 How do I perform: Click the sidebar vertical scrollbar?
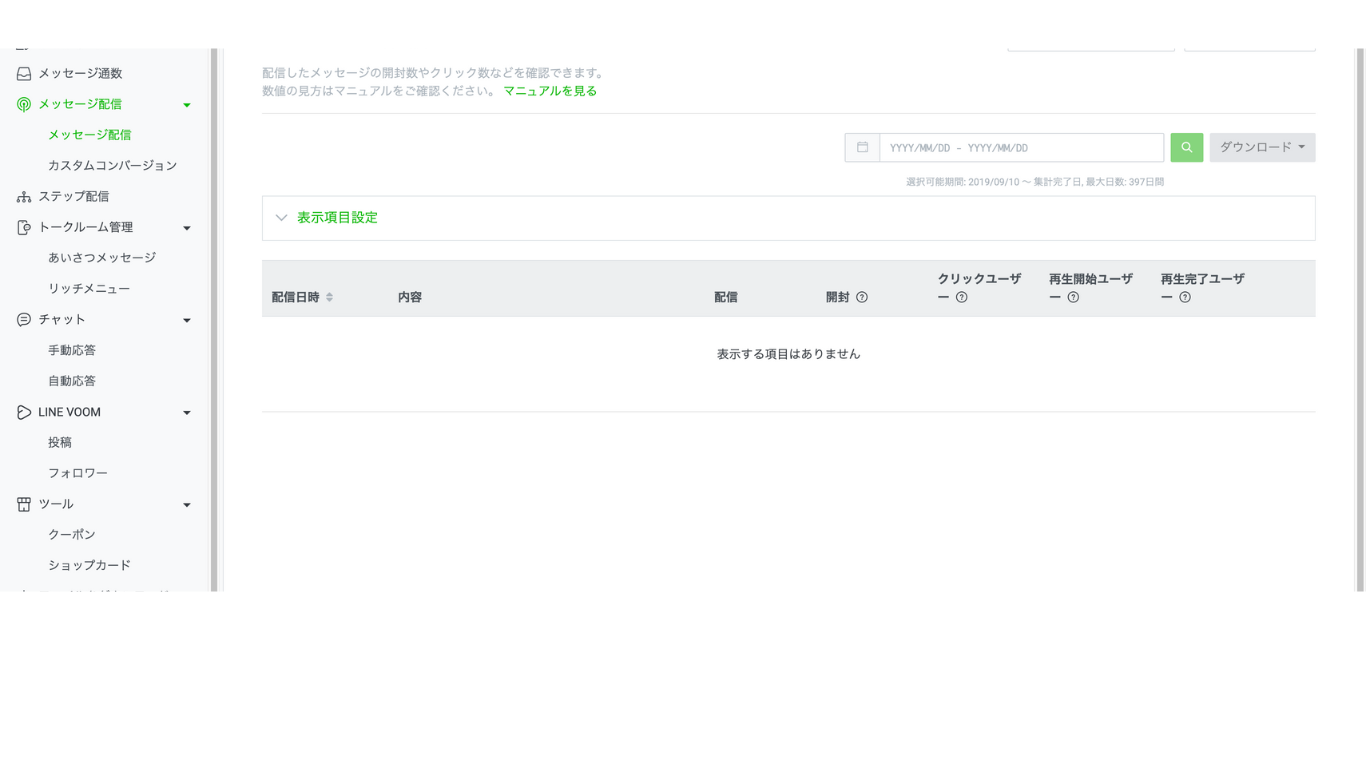214,320
